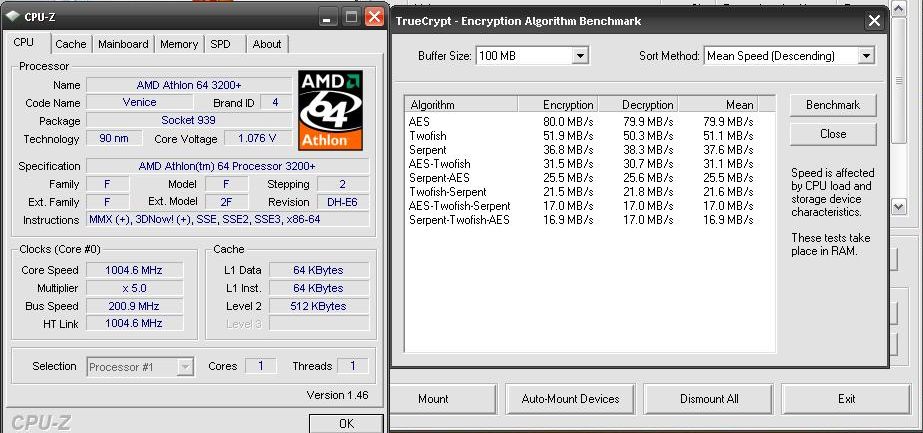Click the Level 2 cache value 512 KBytes

[318, 306]
